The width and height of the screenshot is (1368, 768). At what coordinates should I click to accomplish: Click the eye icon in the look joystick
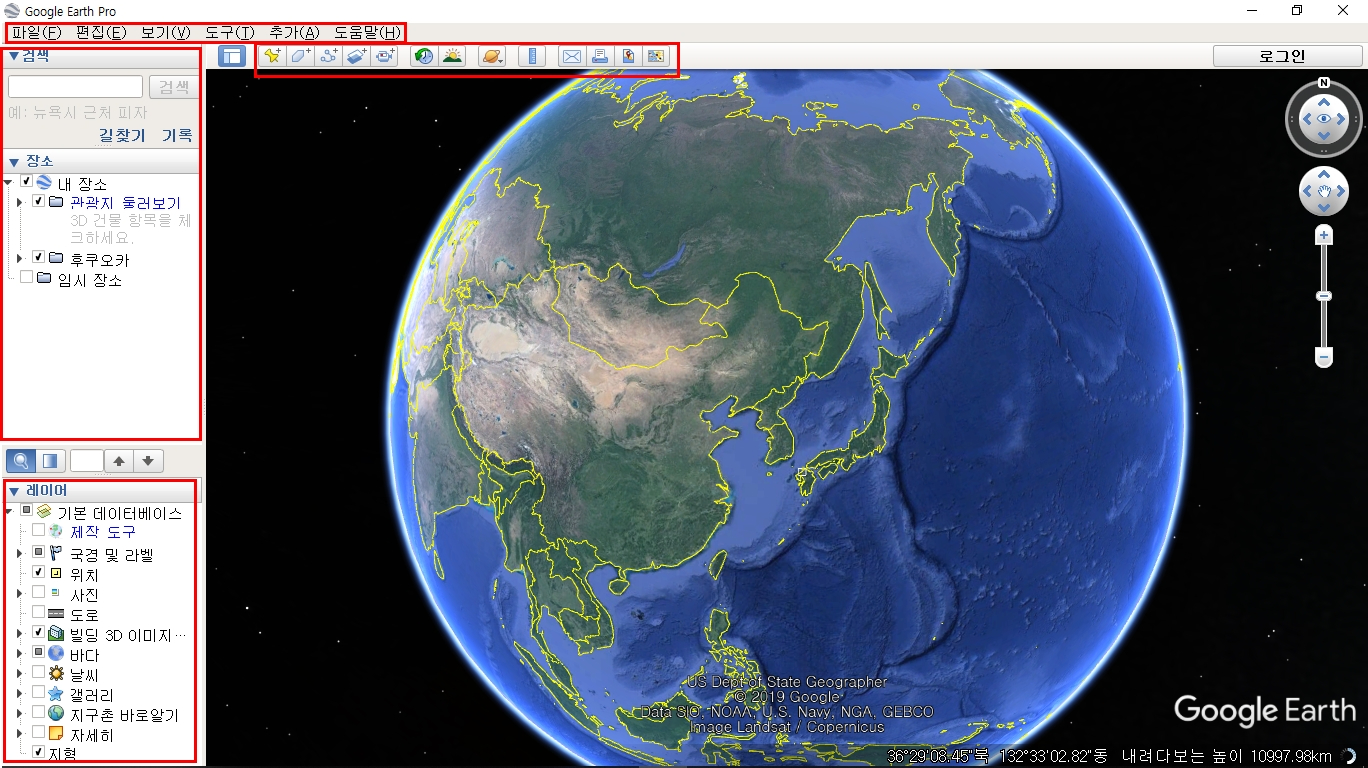1324,119
